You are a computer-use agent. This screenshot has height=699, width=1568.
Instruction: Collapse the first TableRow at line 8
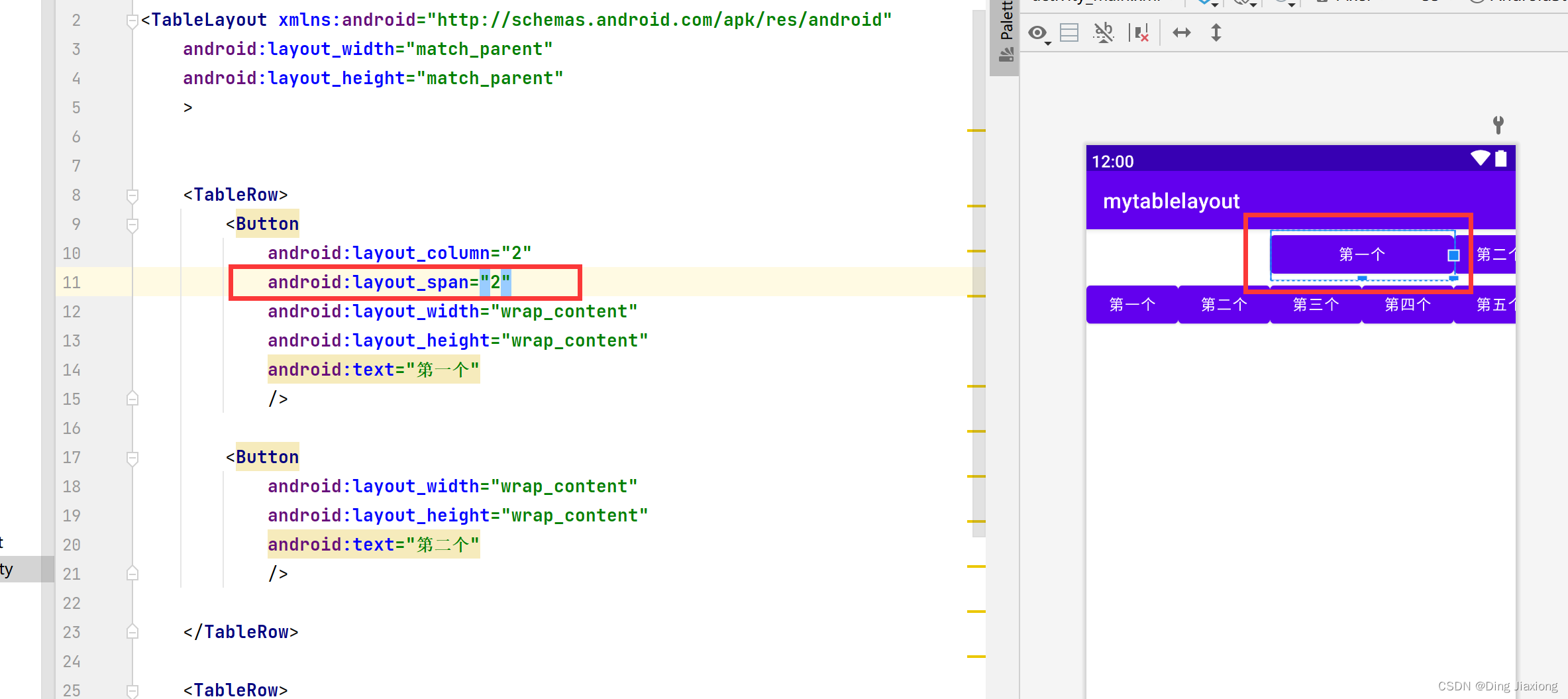pos(132,195)
